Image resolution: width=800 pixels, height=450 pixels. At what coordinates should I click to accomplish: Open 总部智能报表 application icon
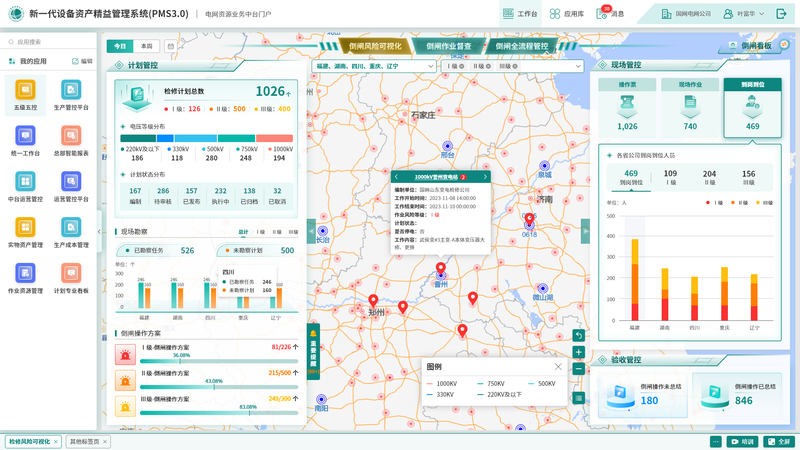71,141
